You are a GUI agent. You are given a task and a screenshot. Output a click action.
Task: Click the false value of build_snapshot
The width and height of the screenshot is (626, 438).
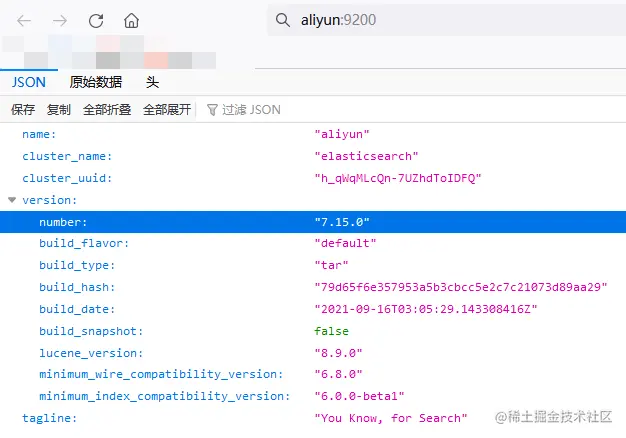click(x=331, y=331)
